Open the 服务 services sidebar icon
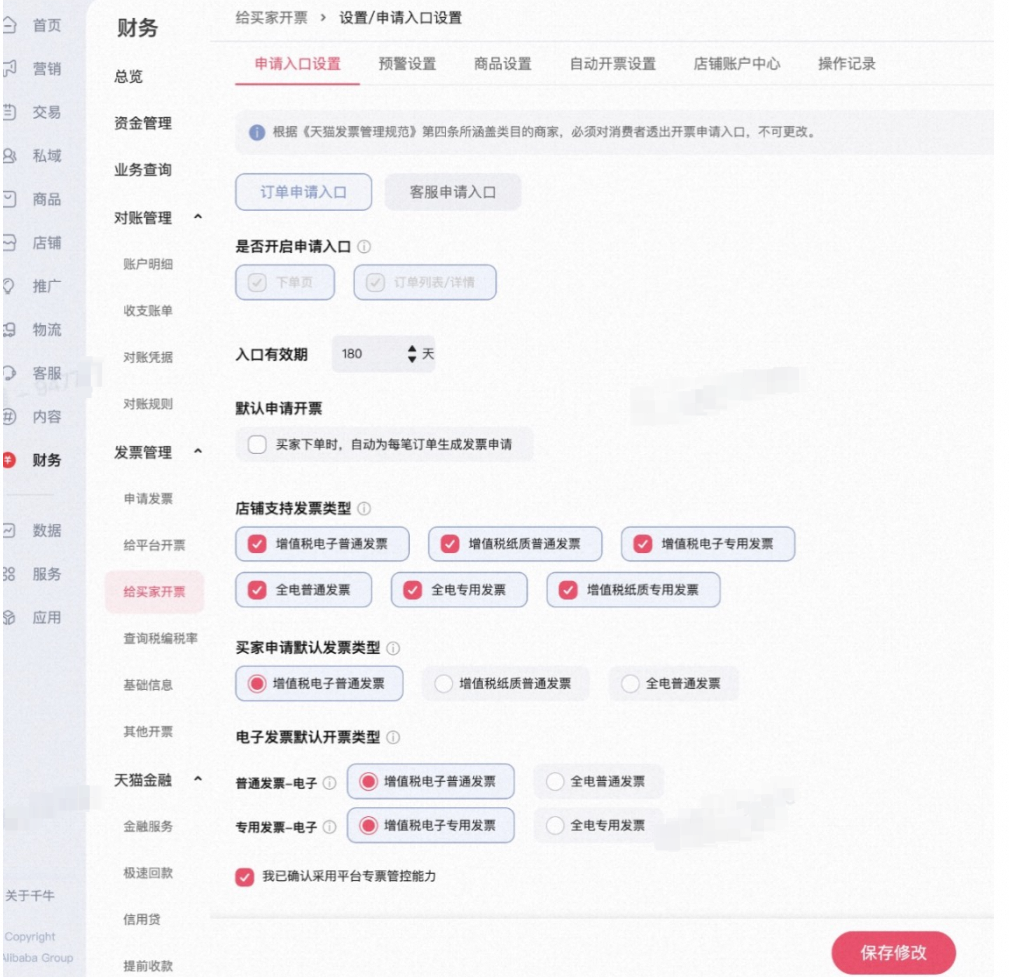Screen dimensions: 1009x977 (10, 573)
